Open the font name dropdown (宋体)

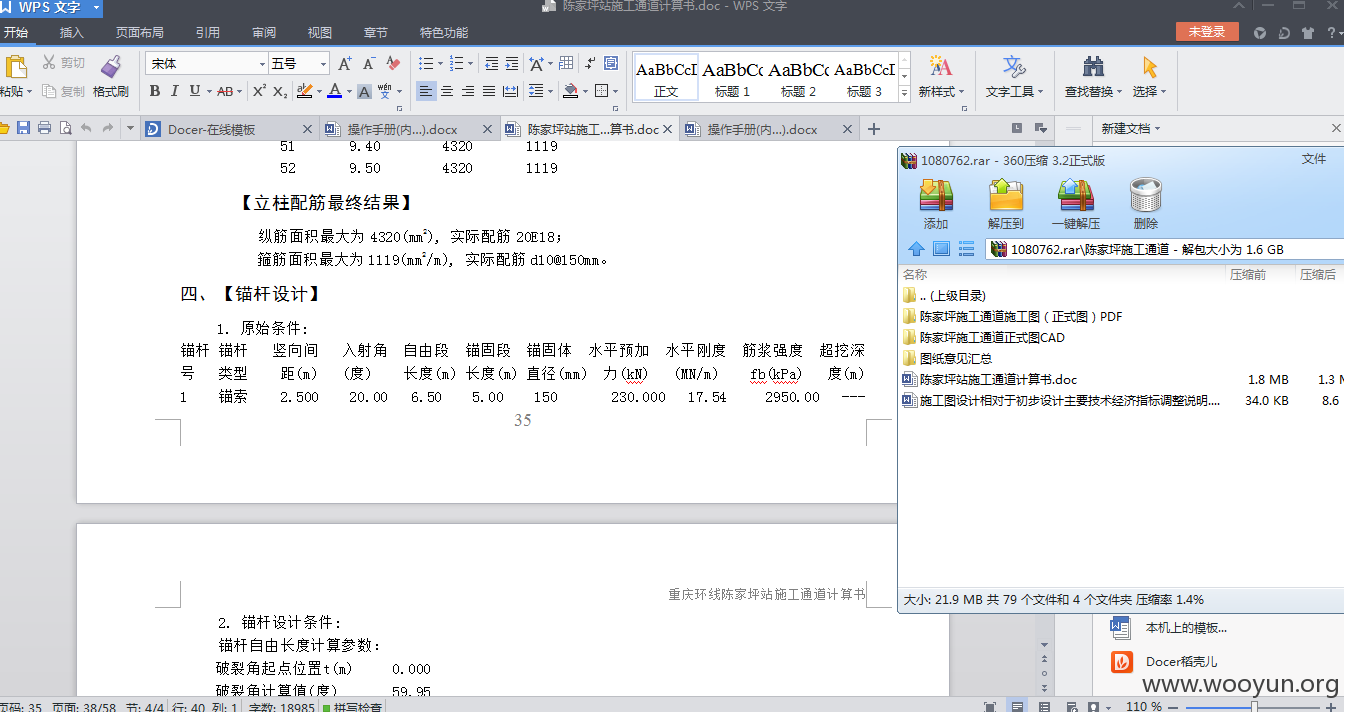tap(262, 64)
